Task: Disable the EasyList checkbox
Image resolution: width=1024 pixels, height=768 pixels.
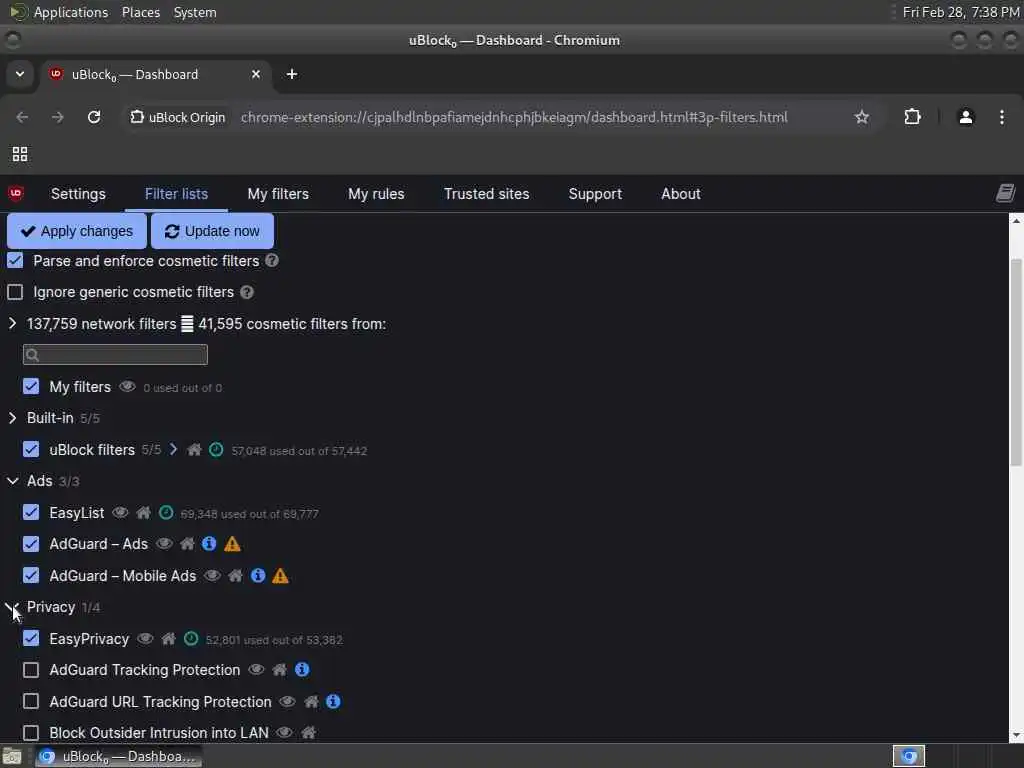Action: [x=31, y=512]
